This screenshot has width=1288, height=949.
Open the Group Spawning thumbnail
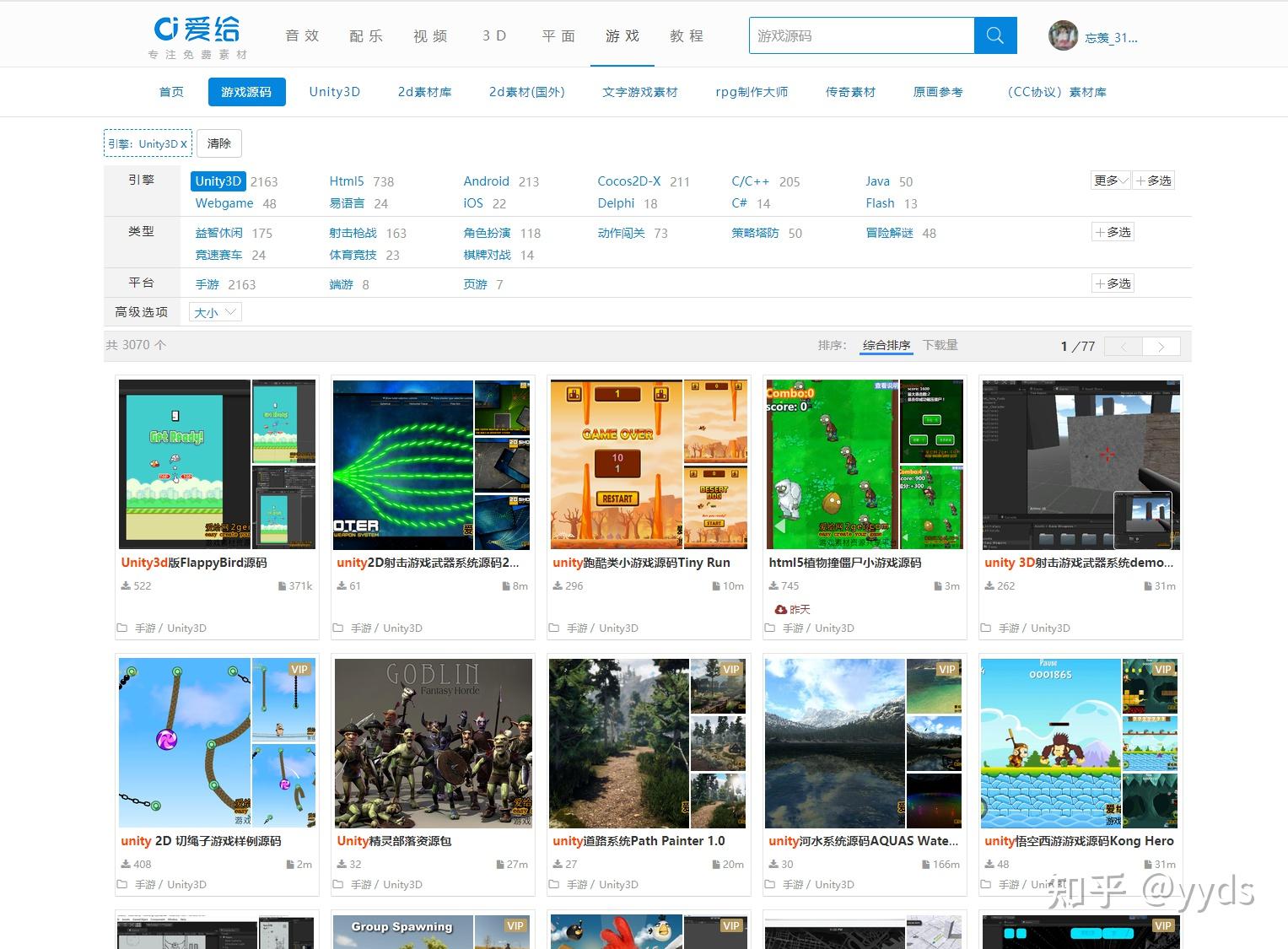coord(433,930)
